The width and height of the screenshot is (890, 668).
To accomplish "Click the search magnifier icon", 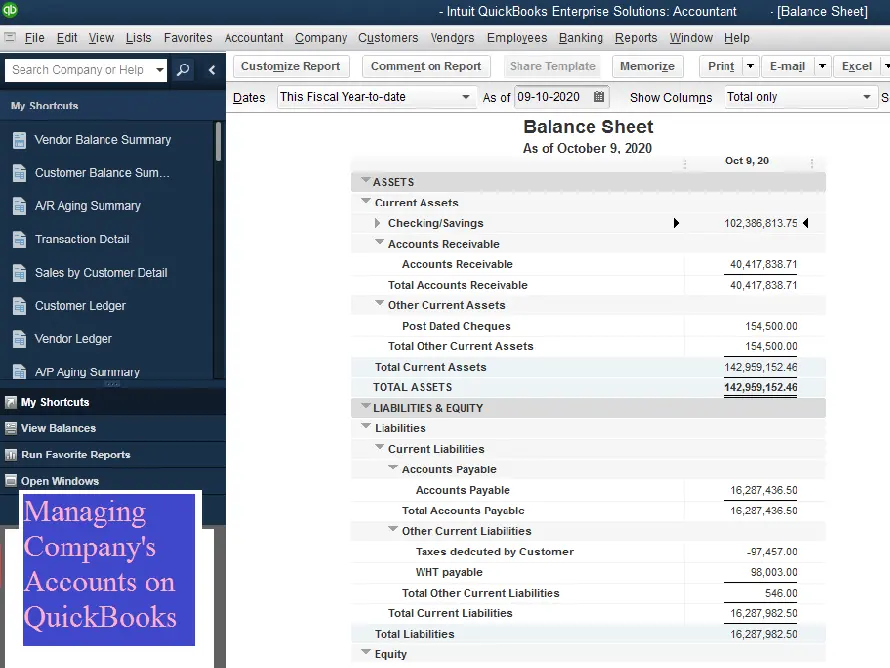I will pos(183,70).
